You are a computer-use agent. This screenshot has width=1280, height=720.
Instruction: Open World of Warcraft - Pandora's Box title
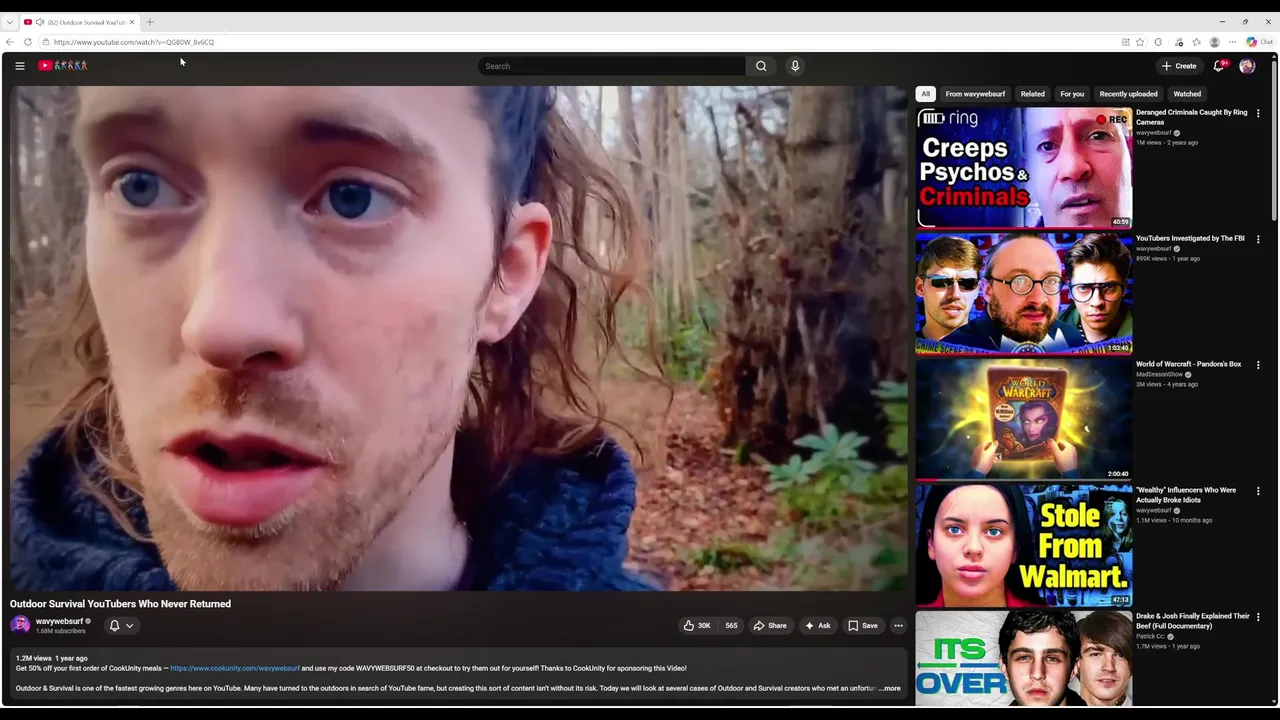tap(1188, 364)
